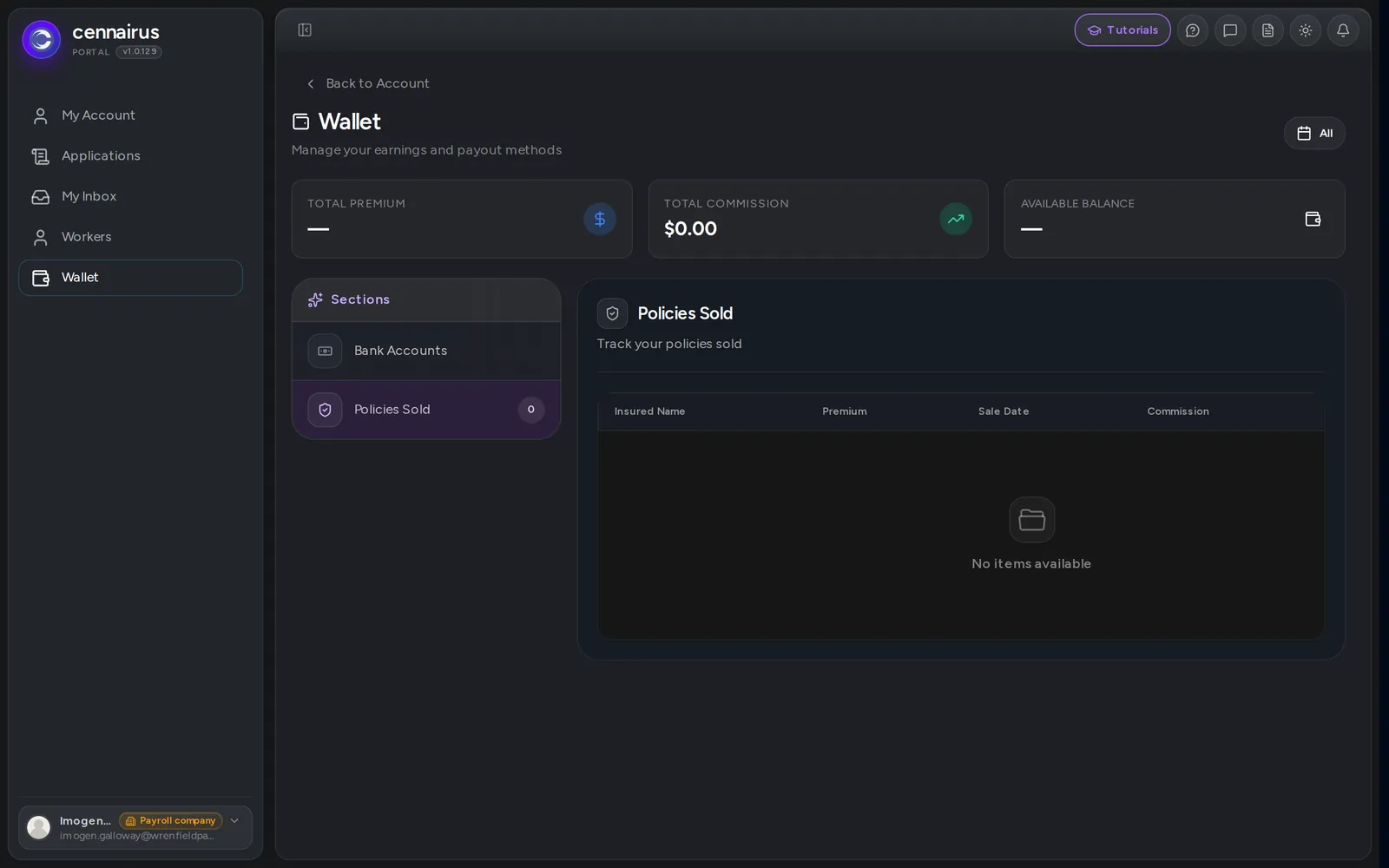Open the document icon in top bar

coord(1267,30)
